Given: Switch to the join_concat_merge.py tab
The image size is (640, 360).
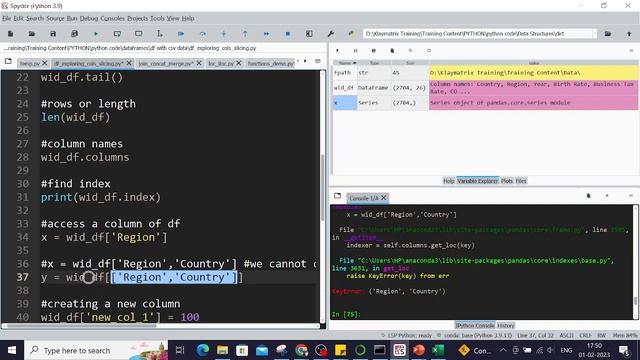Looking at the screenshot, I should 166,64.
